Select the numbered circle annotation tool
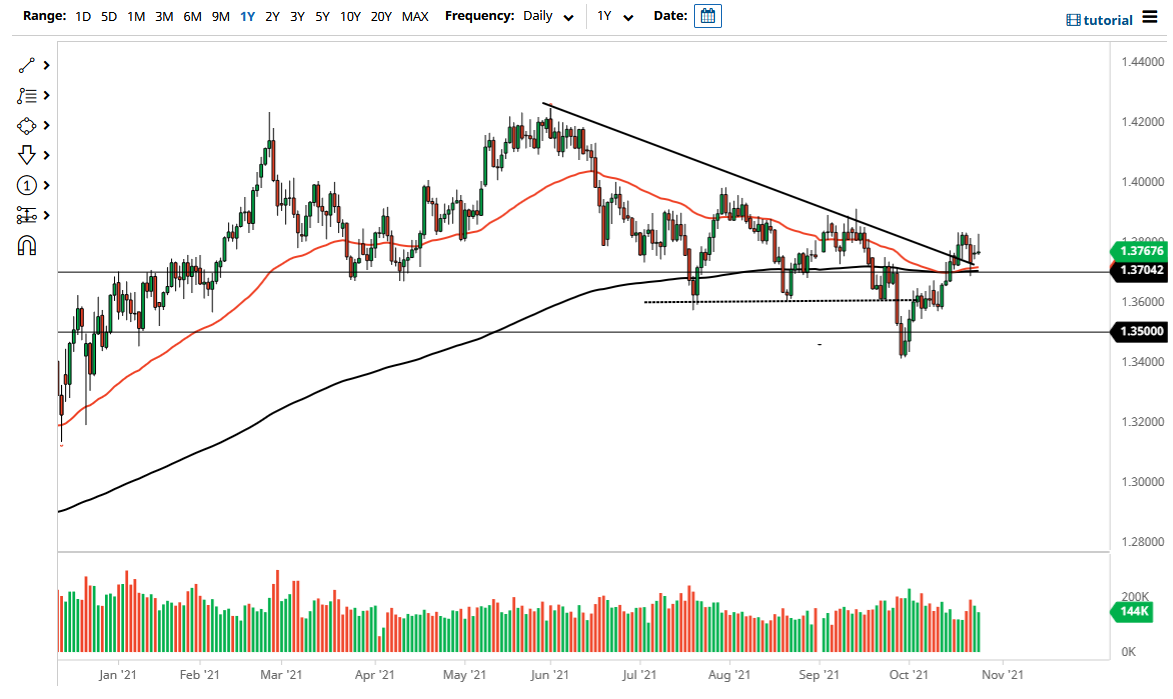Image resolution: width=1173 pixels, height=699 pixels. point(28,185)
